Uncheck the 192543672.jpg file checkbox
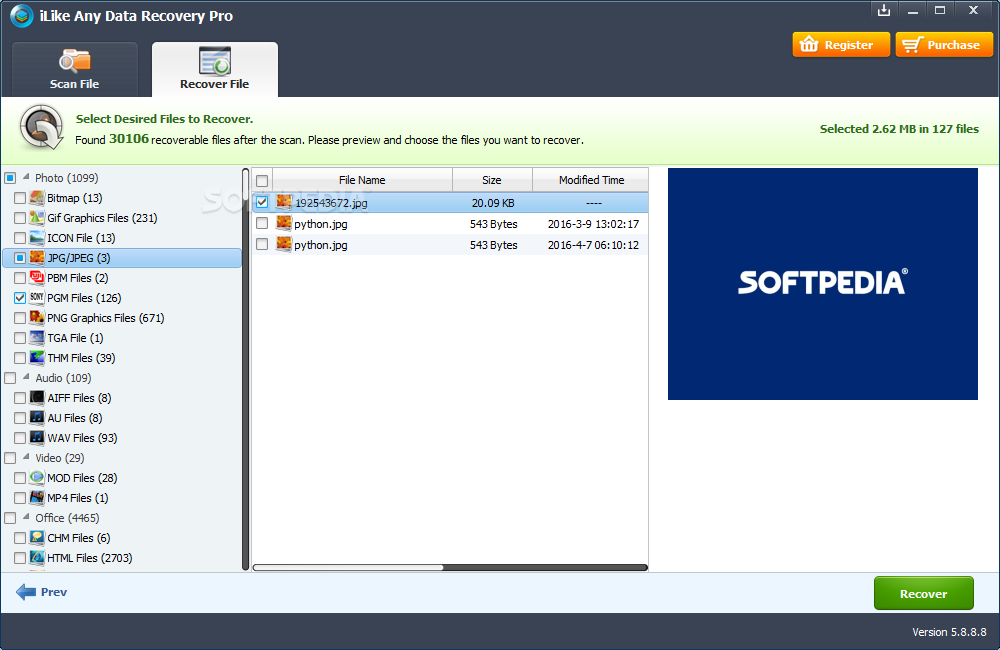Screen dimensions: 1000x650 pos(262,202)
